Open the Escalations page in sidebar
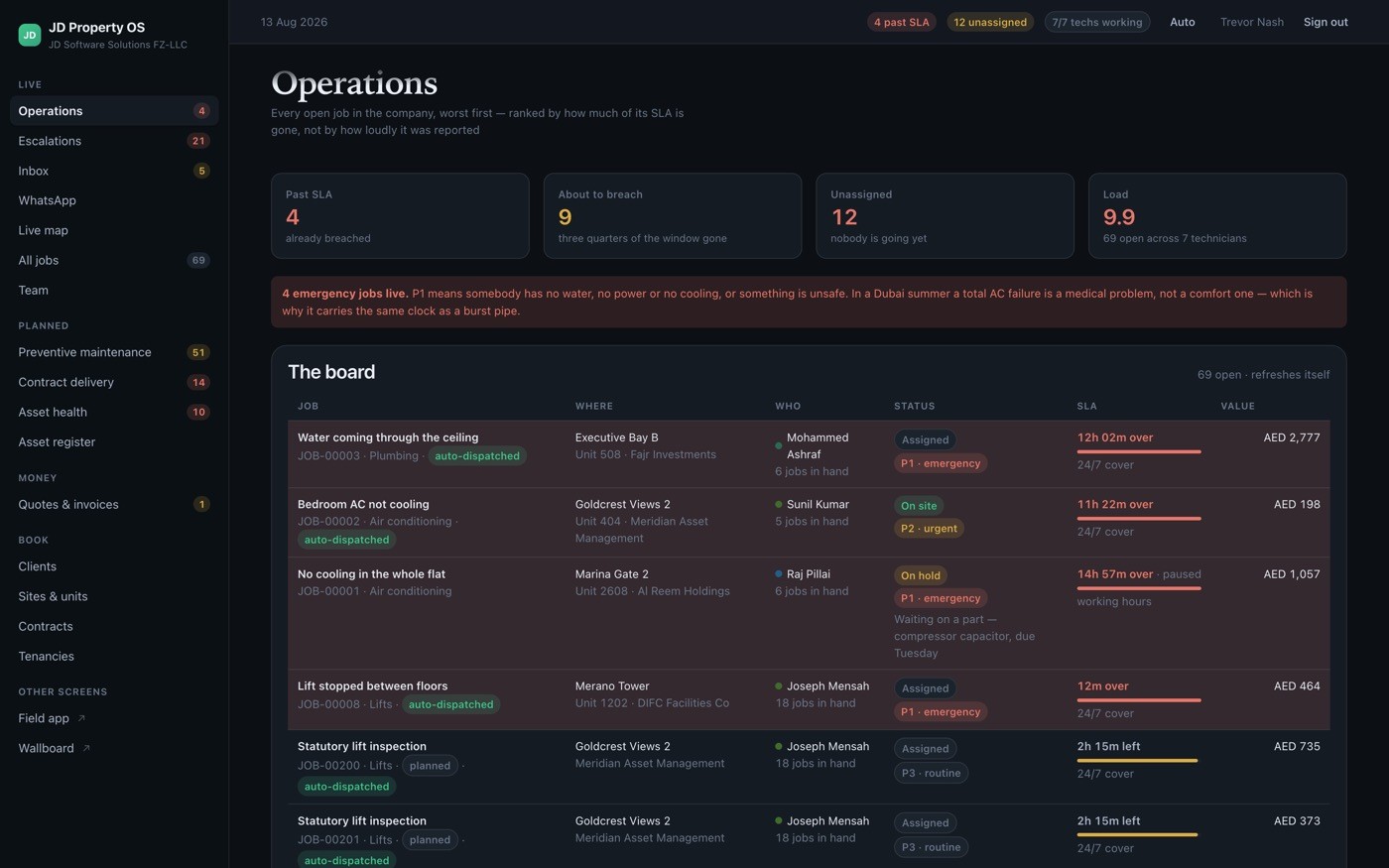This screenshot has width=1389, height=868. click(x=114, y=141)
